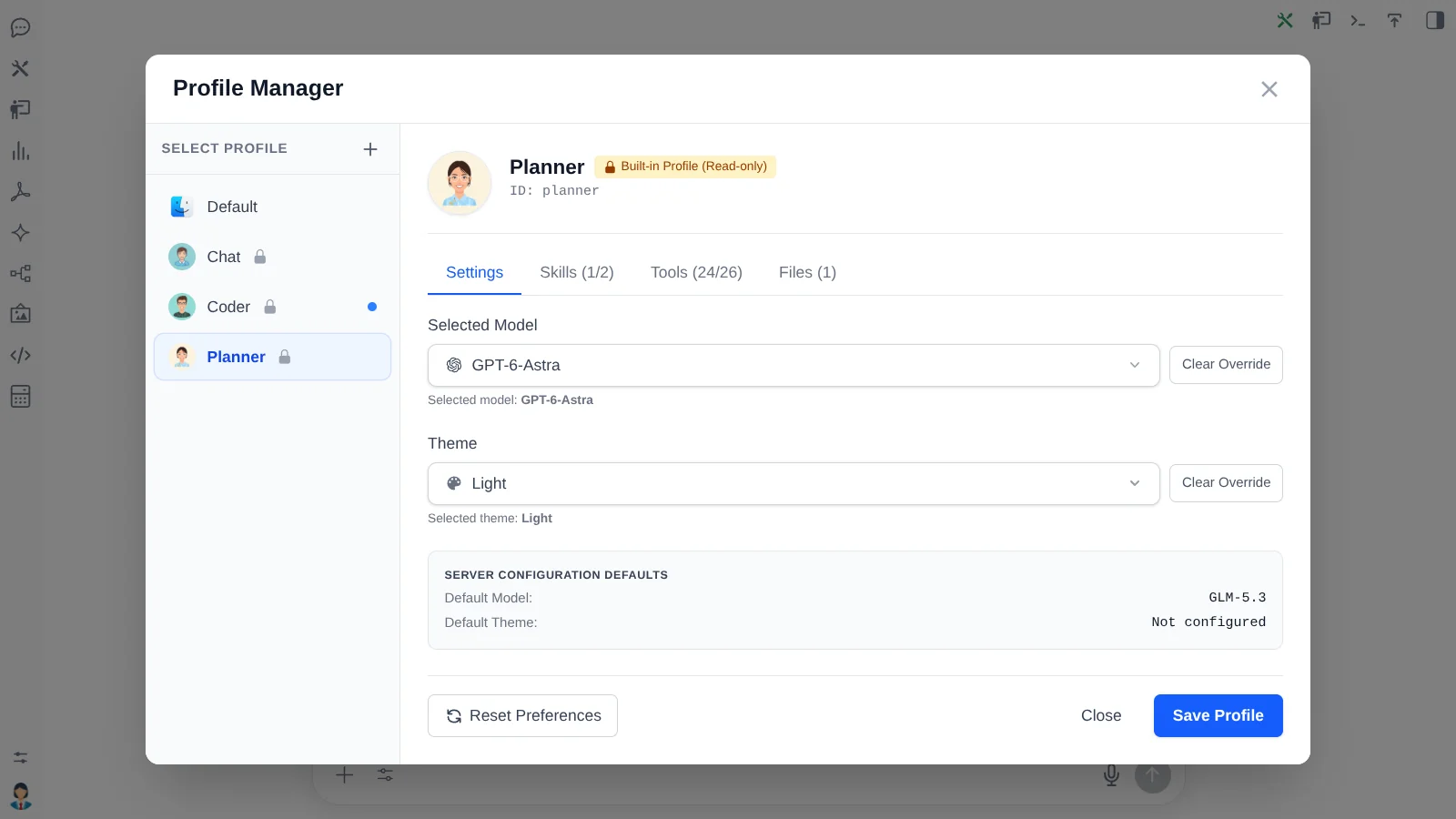Expand the Theme dropdown
The image size is (1456, 819).
pos(794,483)
